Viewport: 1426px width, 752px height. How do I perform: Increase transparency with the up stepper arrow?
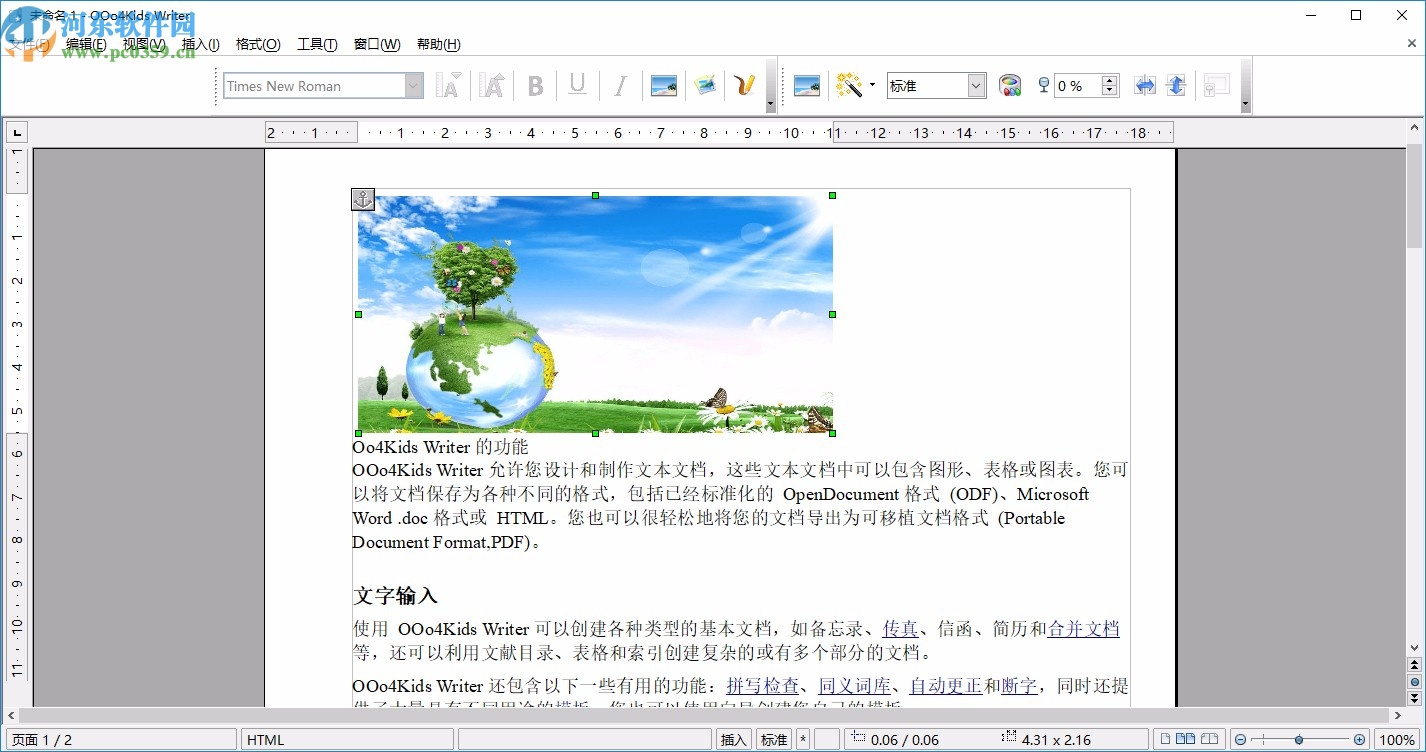tap(1109, 80)
